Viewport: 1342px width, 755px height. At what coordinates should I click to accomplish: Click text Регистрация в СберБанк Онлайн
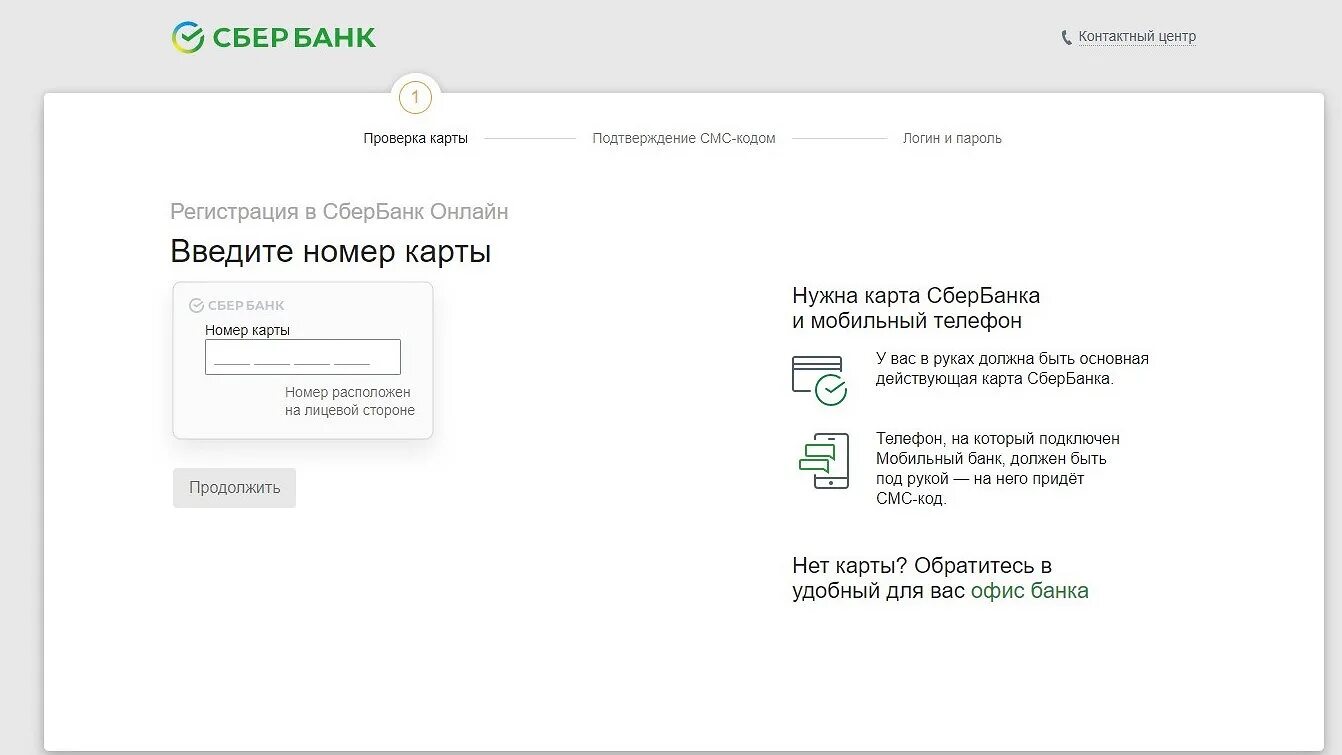339,212
